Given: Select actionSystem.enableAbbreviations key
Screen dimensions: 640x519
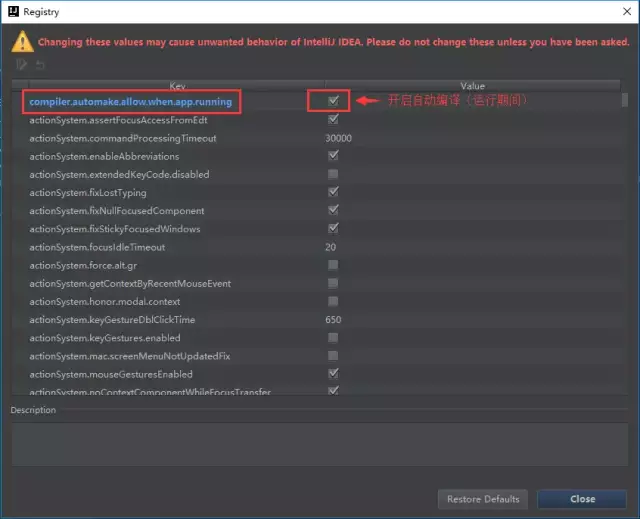Looking at the screenshot, I should point(104,157).
